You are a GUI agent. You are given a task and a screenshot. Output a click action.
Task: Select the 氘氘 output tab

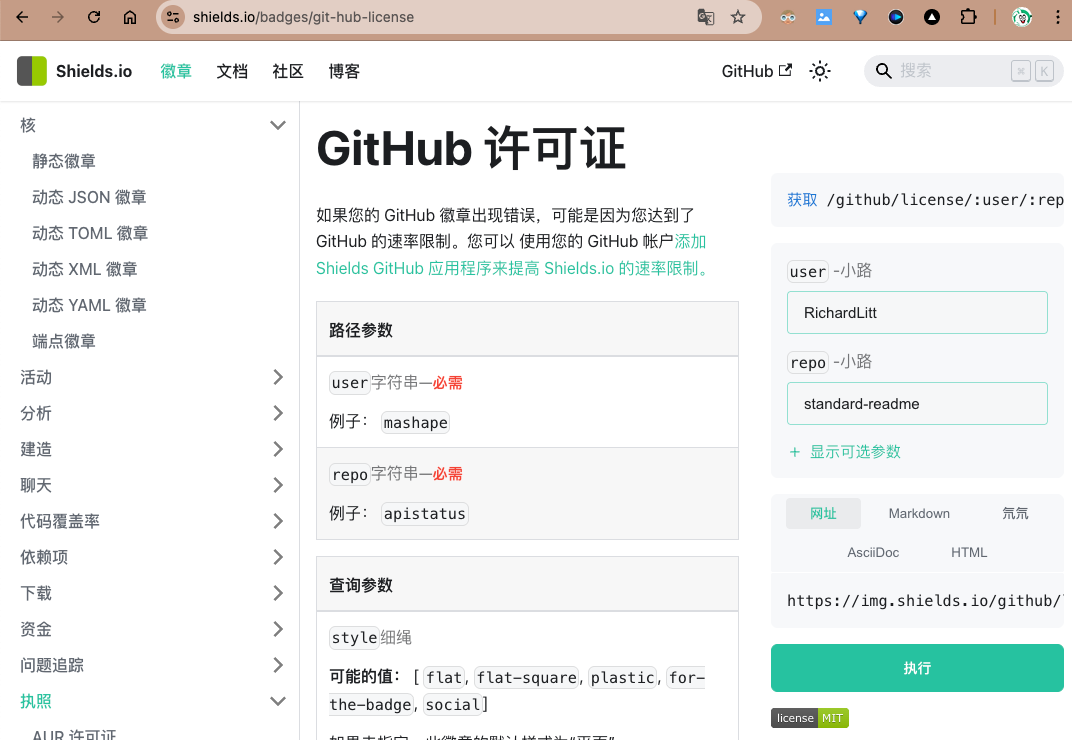pyautogui.click(x=1015, y=514)
